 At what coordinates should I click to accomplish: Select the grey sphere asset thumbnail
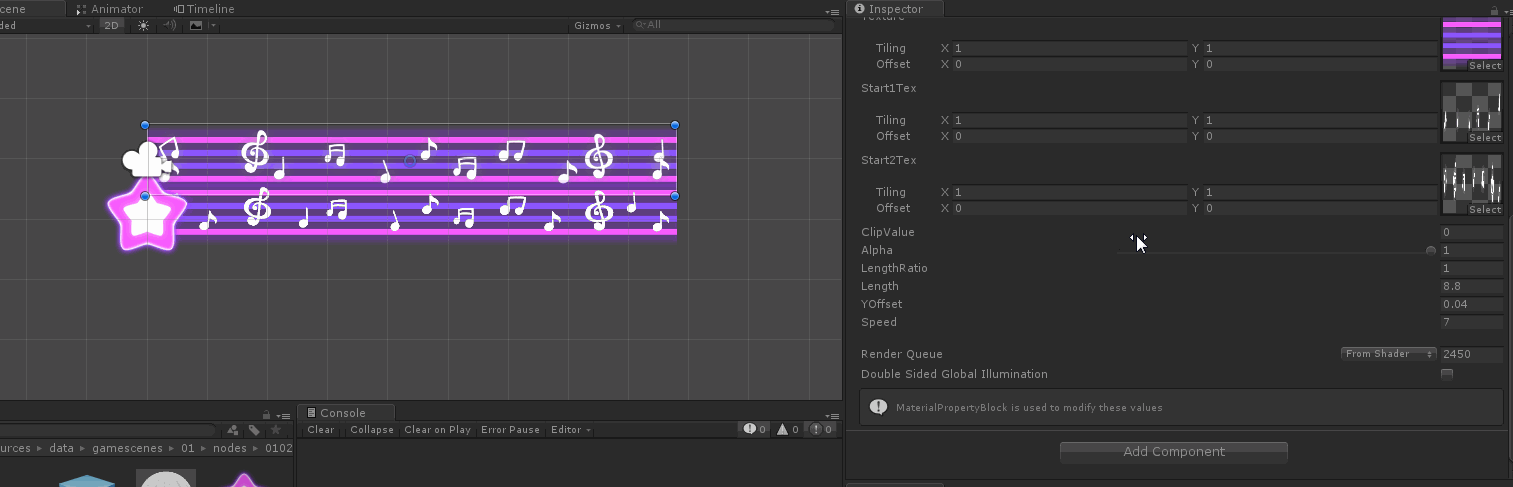tap(165, 479)
